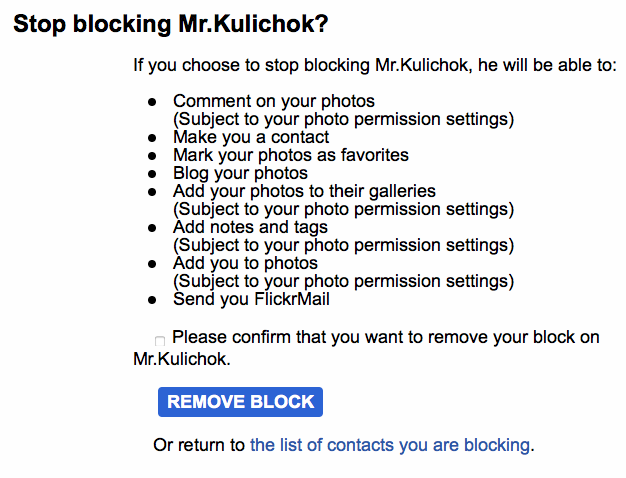The height and width of the screenshot is (478, 626).
Task: Click the 'Comment on your photos' item
Action: pos(274,101)
